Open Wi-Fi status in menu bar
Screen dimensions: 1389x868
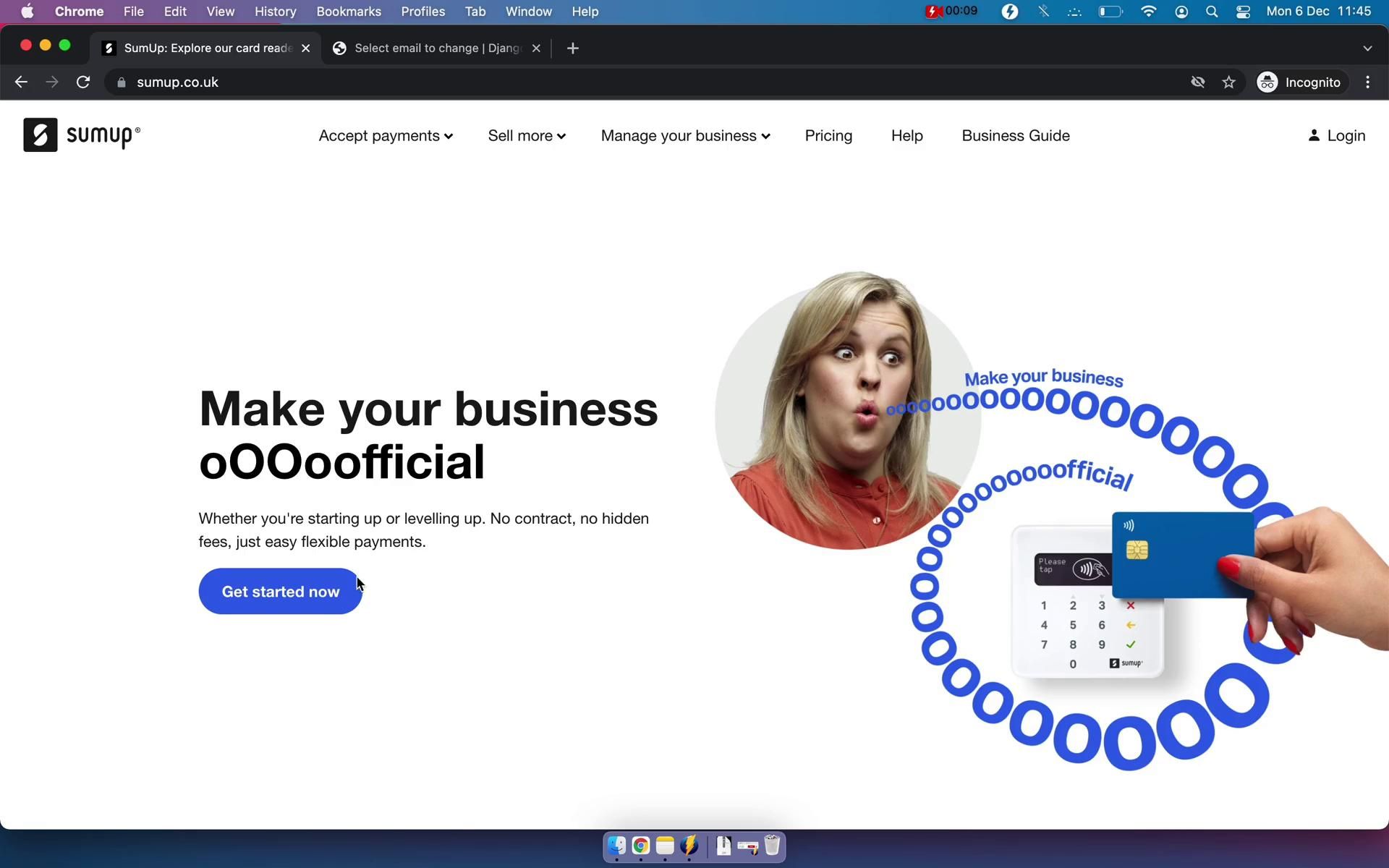point(1148,12)
